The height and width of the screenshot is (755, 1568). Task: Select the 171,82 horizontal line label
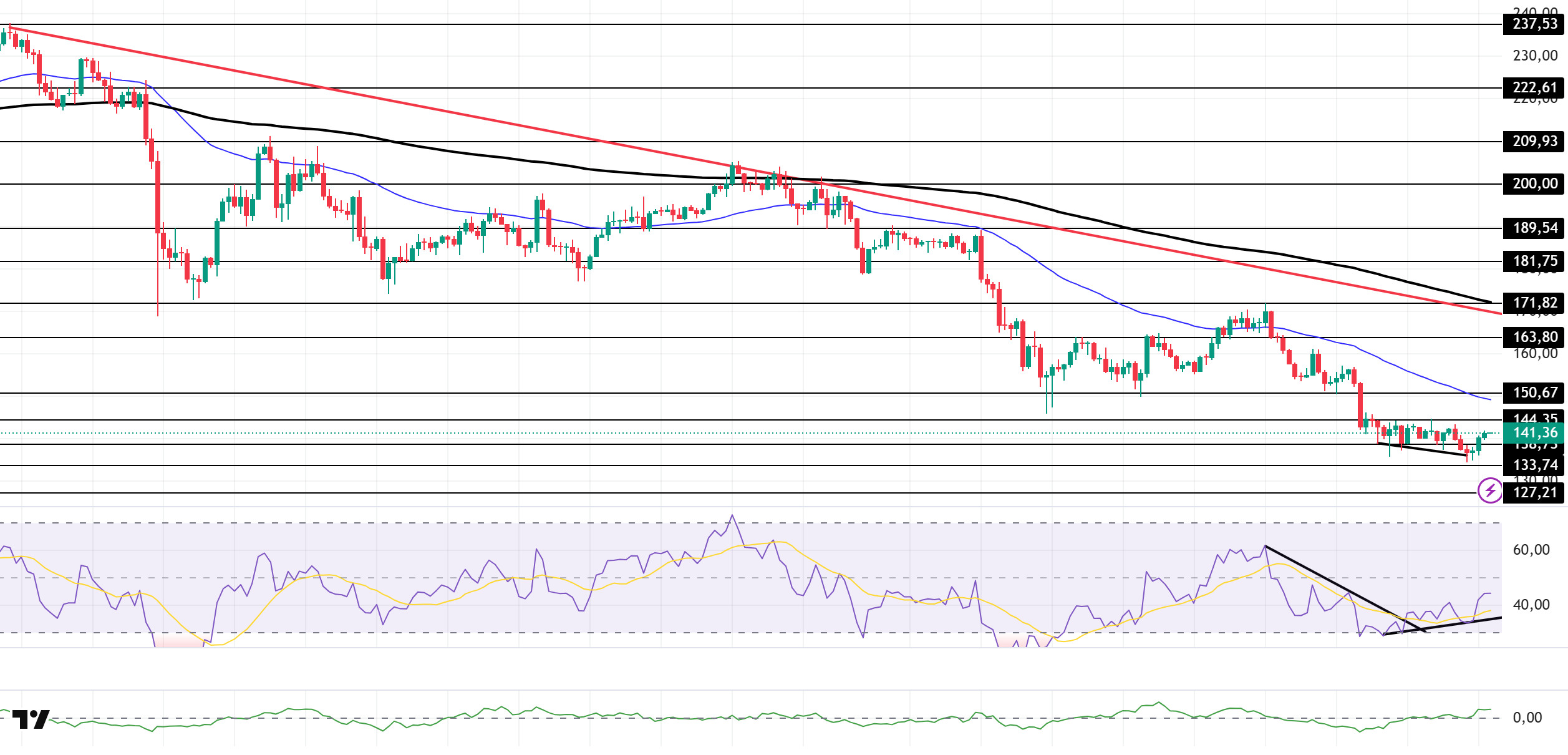pyautogui.click(x=1534, y=303)
